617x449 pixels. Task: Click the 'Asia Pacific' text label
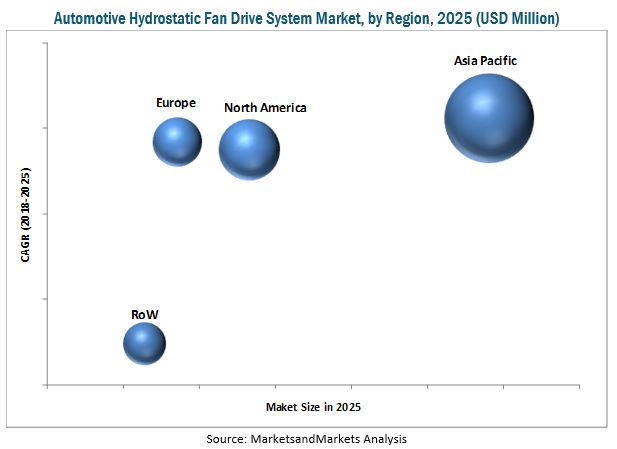pos(485,61)
